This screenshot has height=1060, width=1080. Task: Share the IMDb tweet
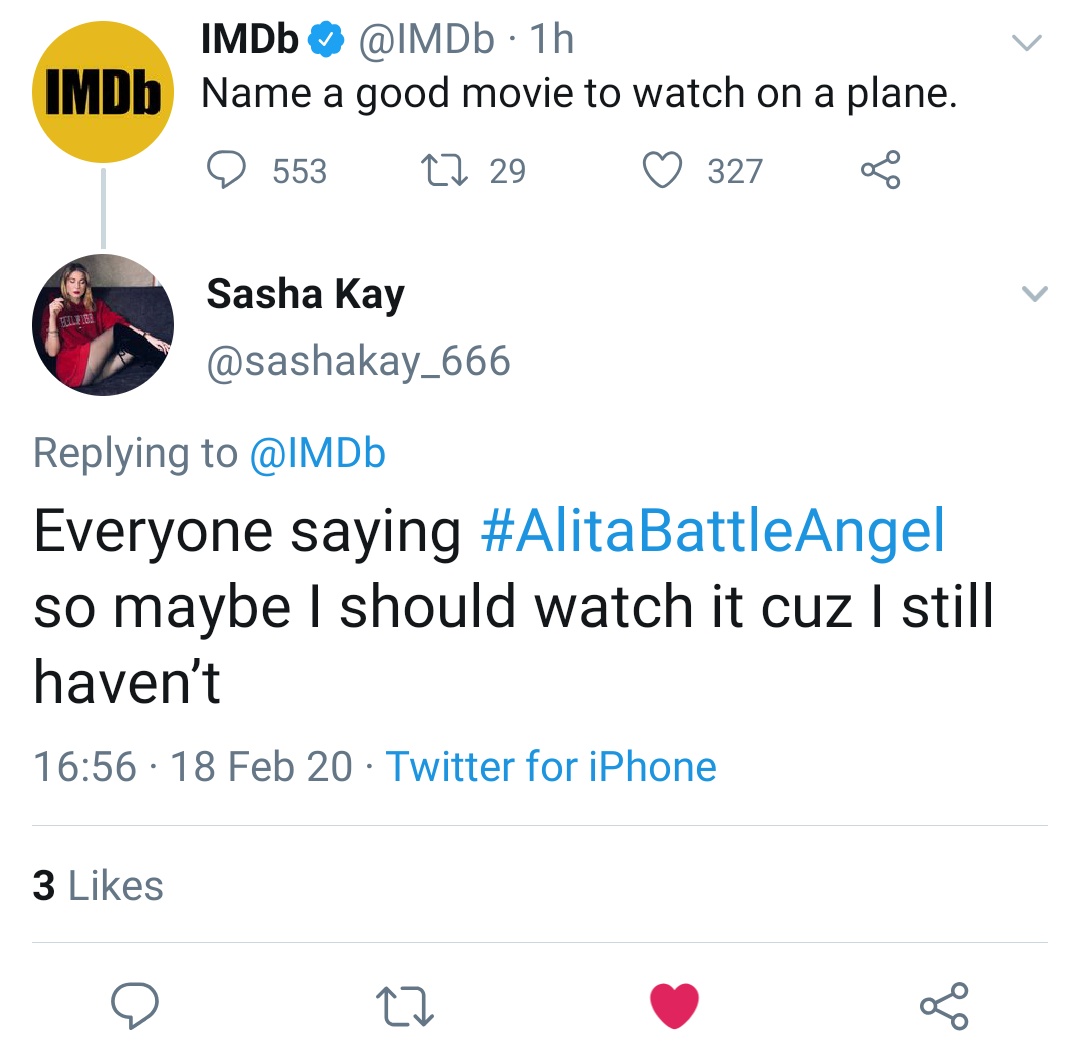tap(880, 170)
